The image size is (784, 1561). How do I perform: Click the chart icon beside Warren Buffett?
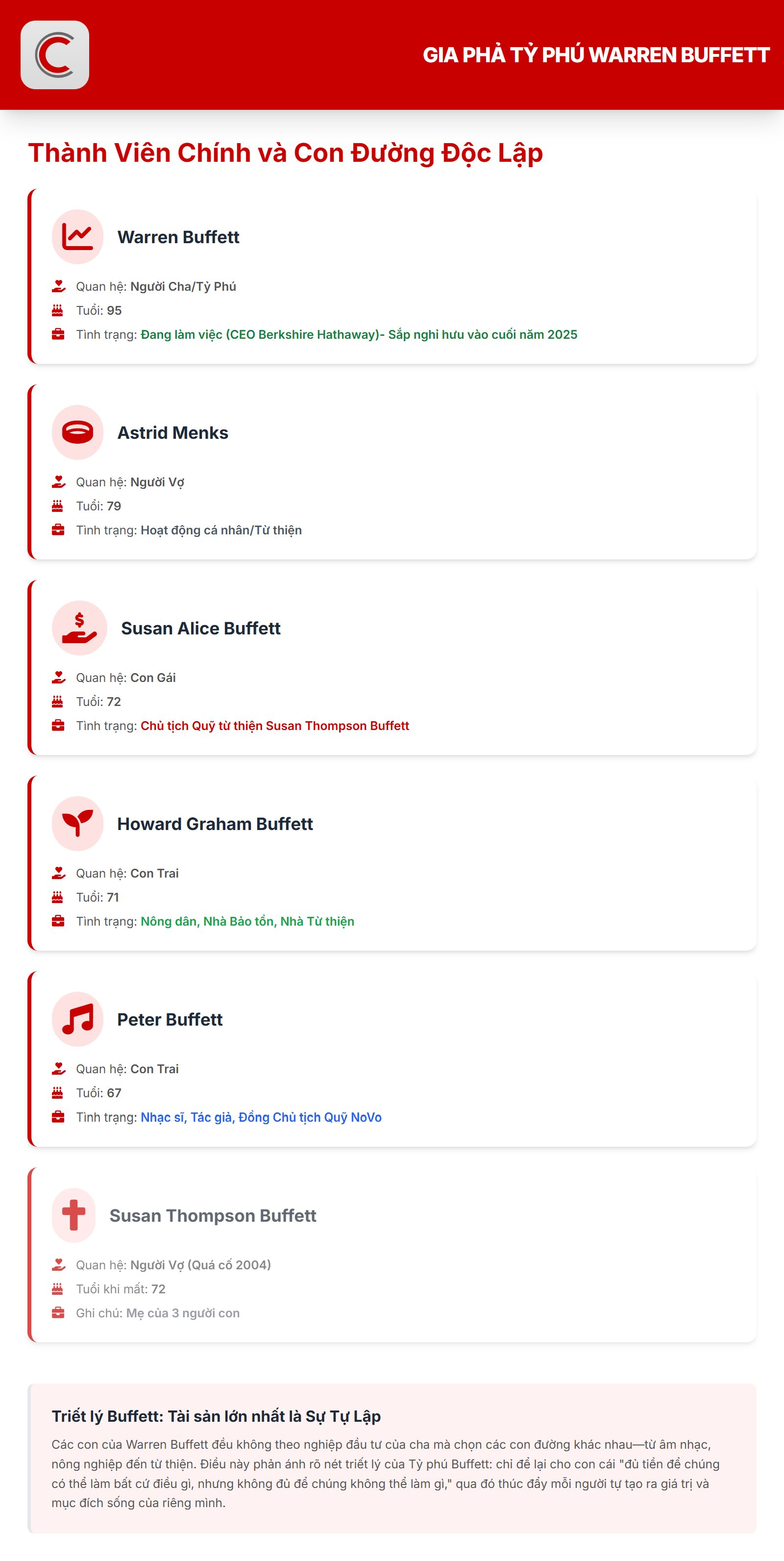(x=77, y=237)
